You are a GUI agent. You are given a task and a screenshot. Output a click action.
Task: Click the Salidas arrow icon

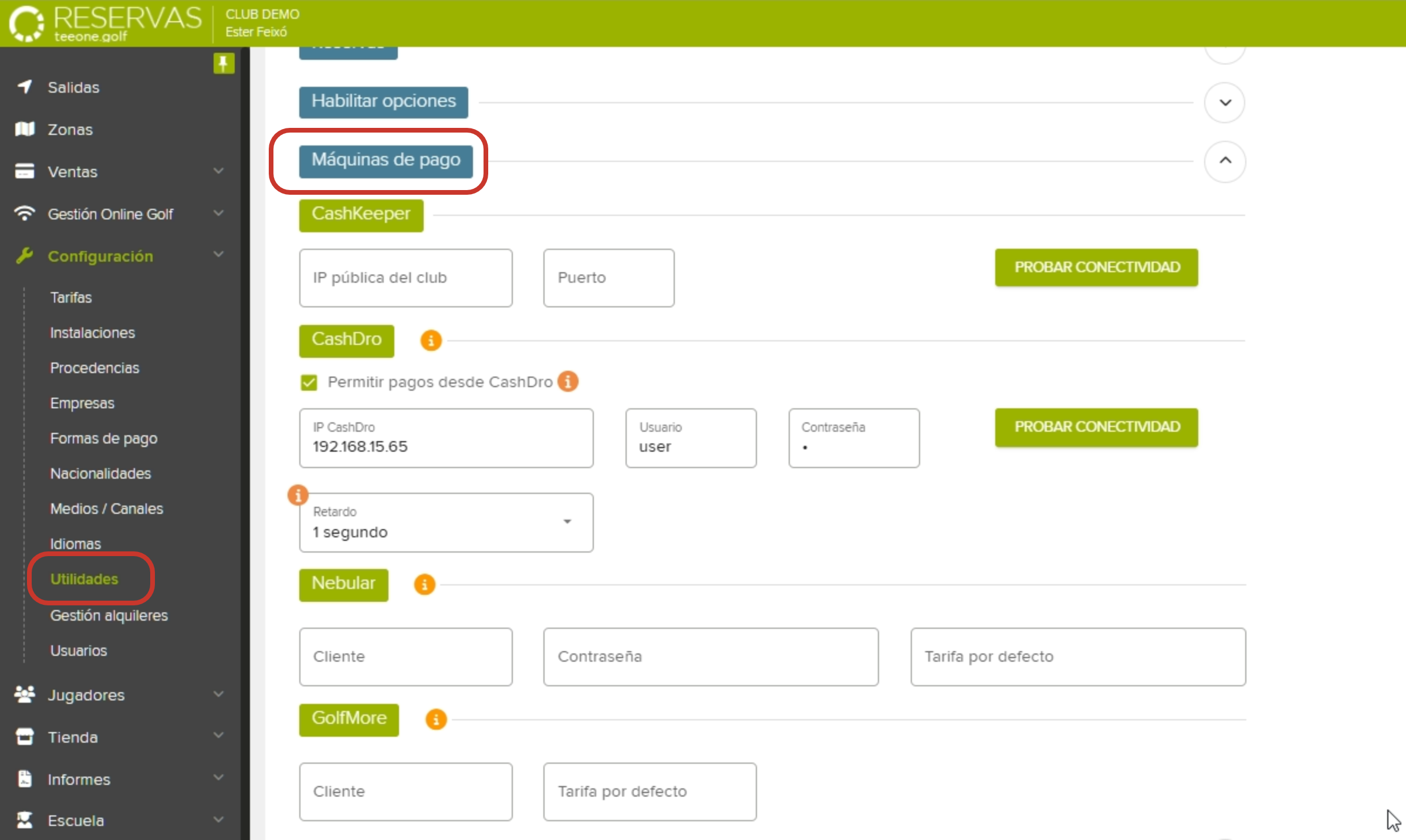tap(25, 87)
